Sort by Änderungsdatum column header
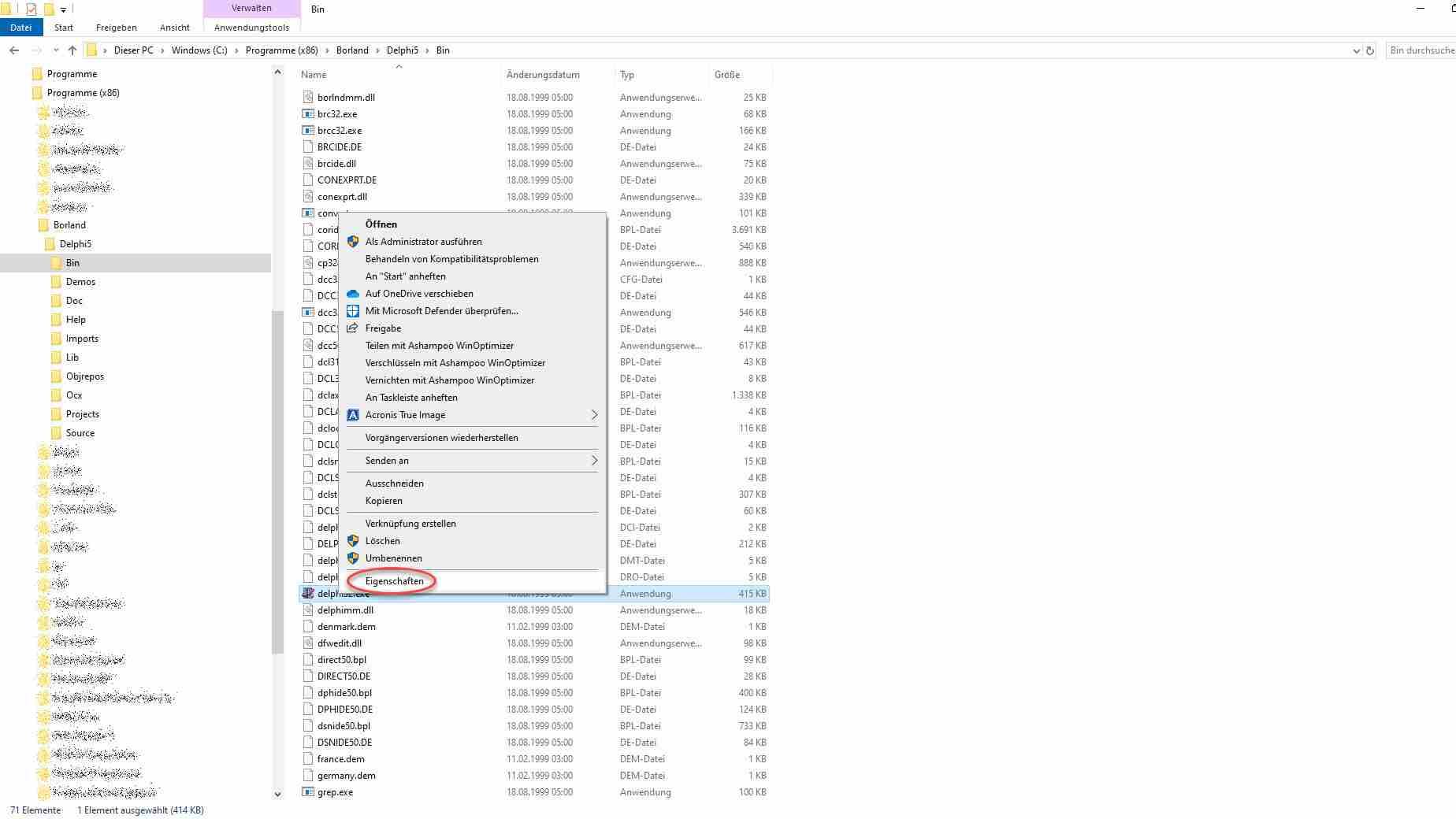 click(x=558, y=75)
